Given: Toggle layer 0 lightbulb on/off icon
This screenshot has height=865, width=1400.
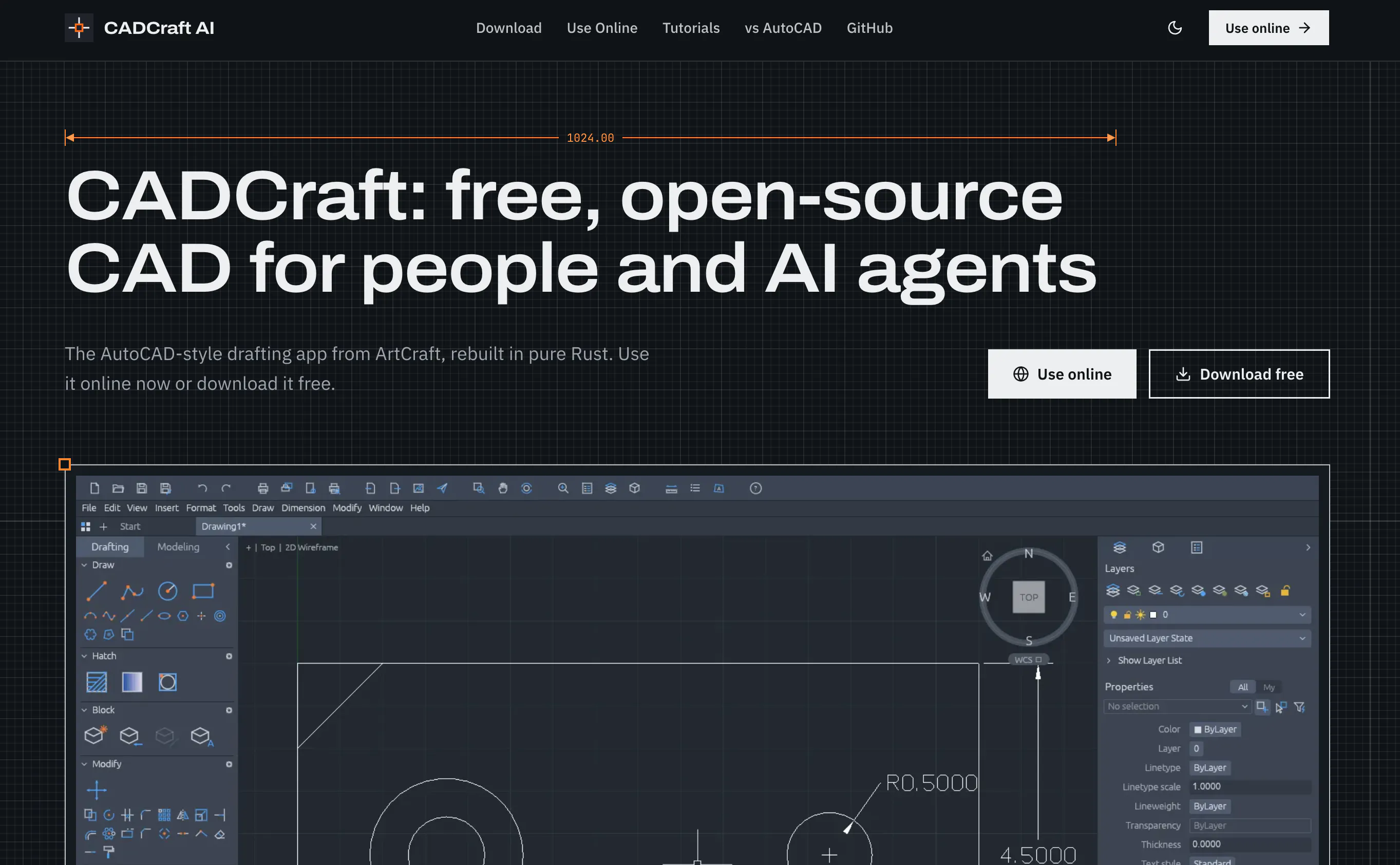Looking at the screenshot, I should tap(1113, 615).
